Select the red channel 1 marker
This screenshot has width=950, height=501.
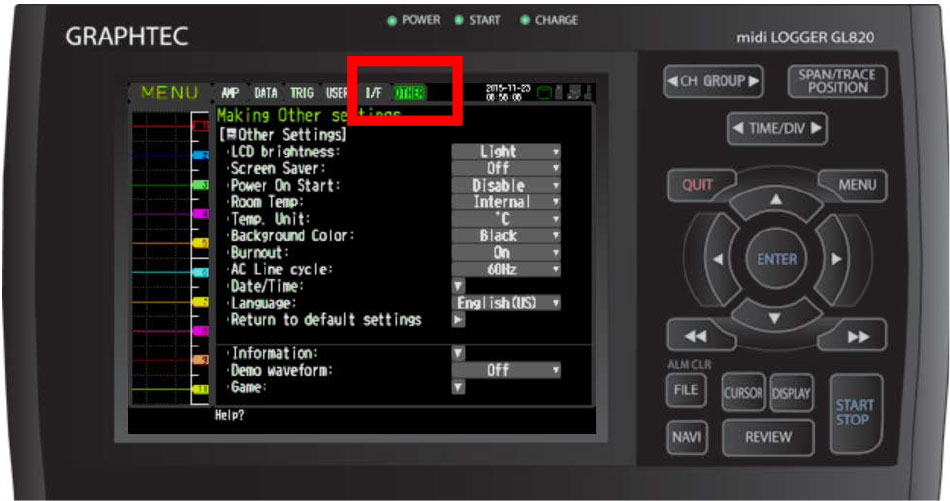tap(201, 126)
